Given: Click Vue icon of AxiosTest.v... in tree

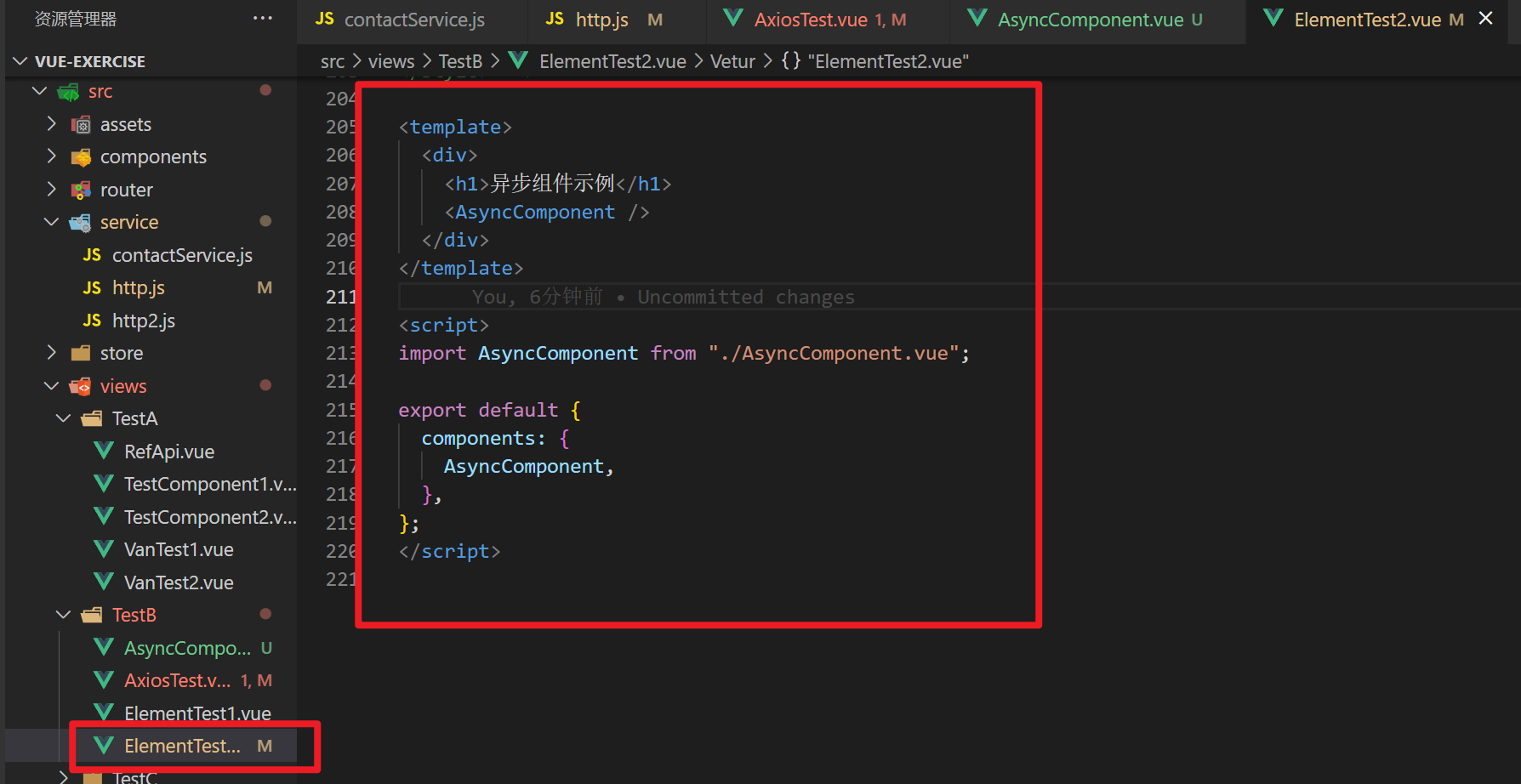Looking at the screenshot, I should (104, 680).
